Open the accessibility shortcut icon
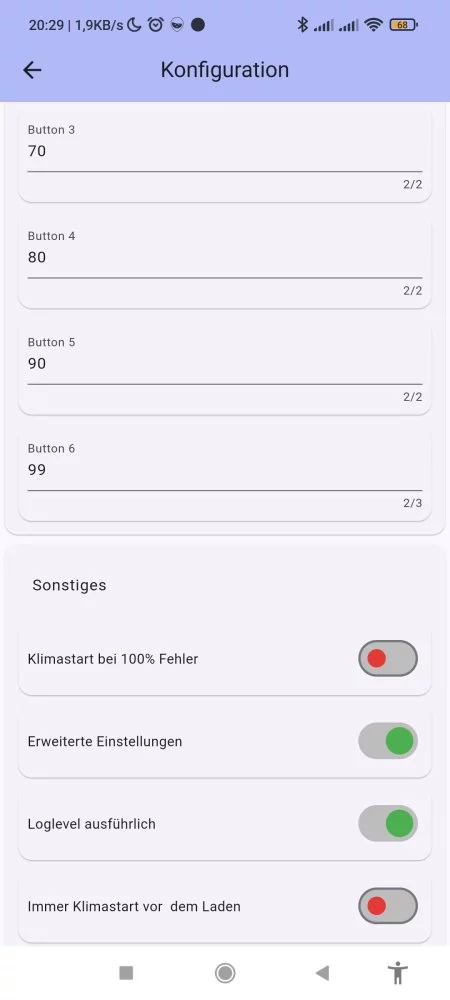This screenshot has width=450, height=1000. pos(398,973)
